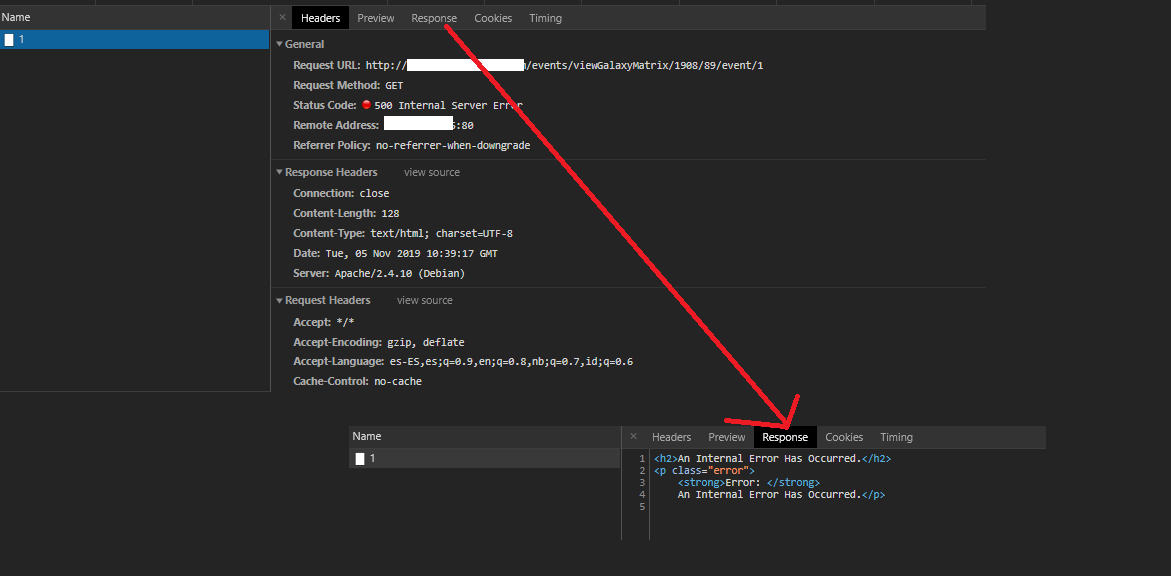Switch to Headers tab in lower panel
The height and width of the screenshot is (576, 1171).
671,437
